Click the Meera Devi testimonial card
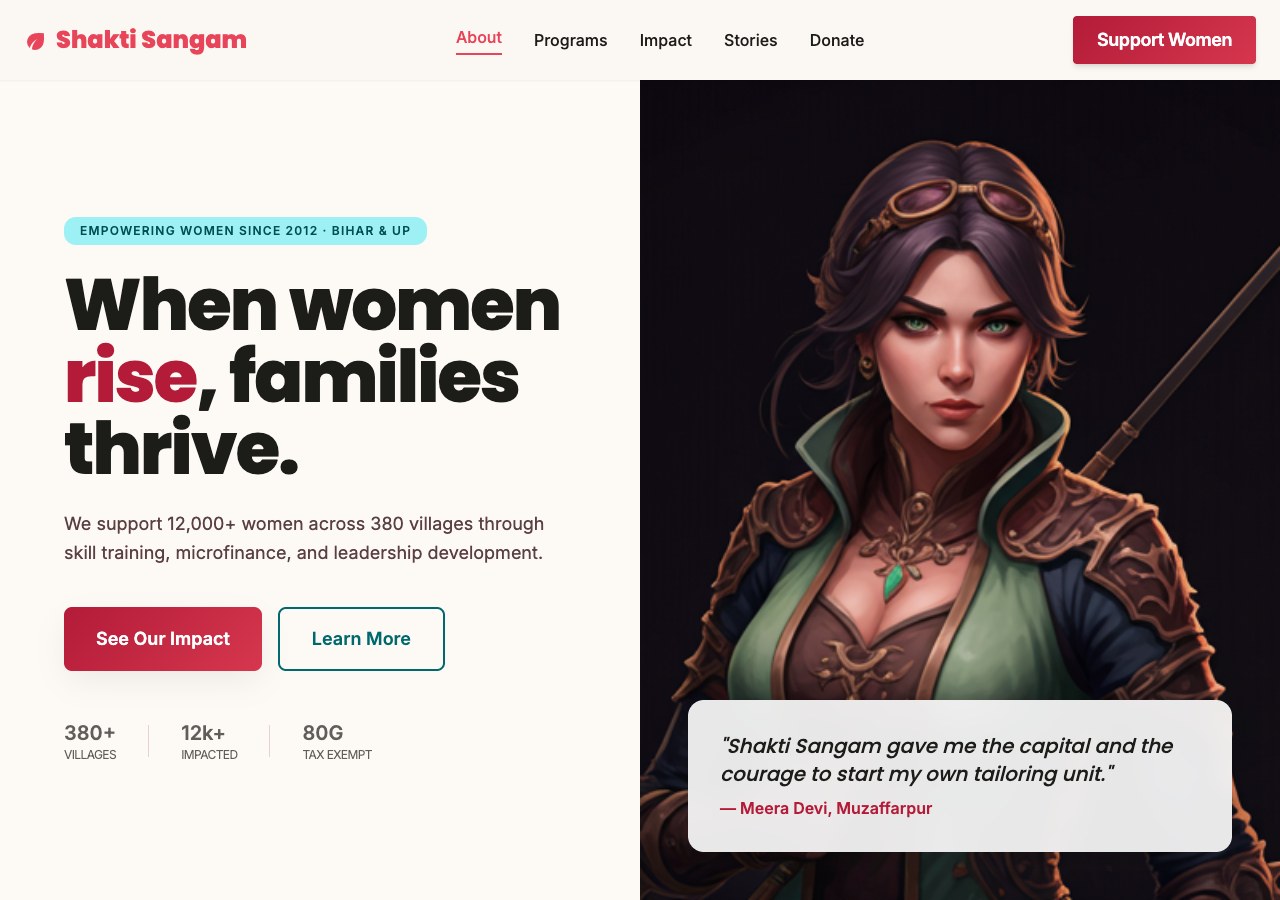1280x900 pixels. tap(960, 776)
